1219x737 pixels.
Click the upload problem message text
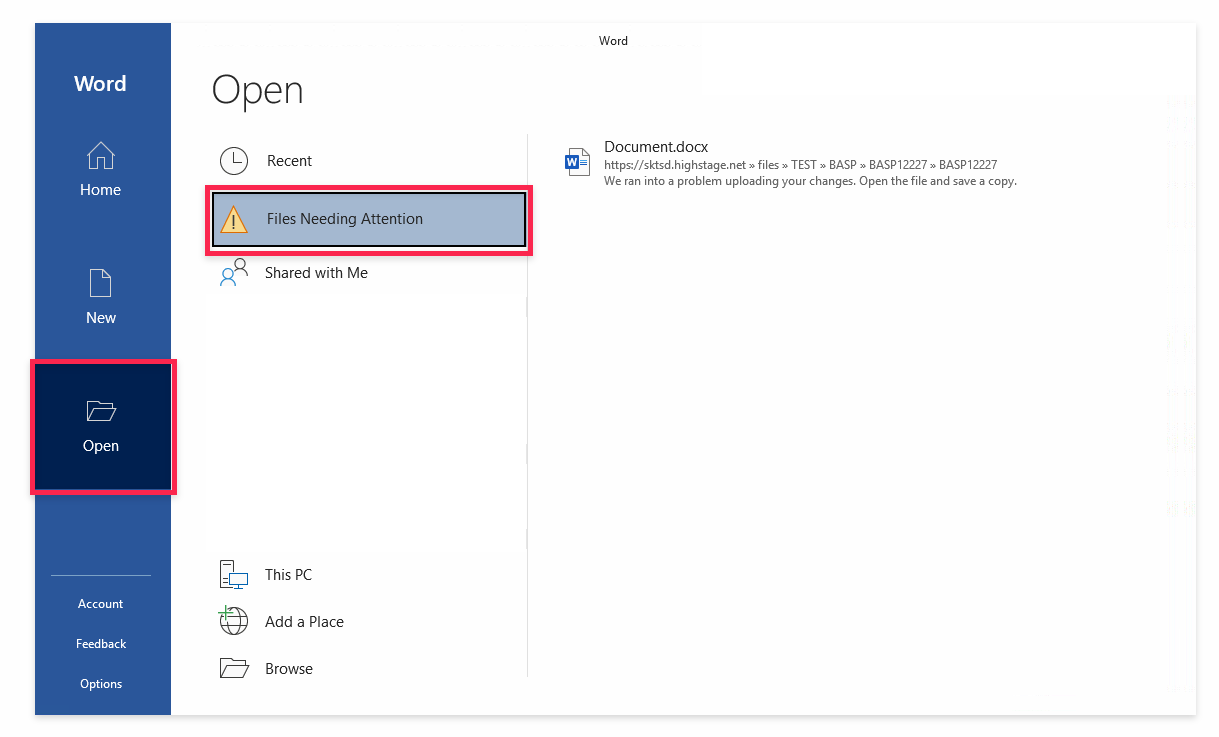coord(810,181)
